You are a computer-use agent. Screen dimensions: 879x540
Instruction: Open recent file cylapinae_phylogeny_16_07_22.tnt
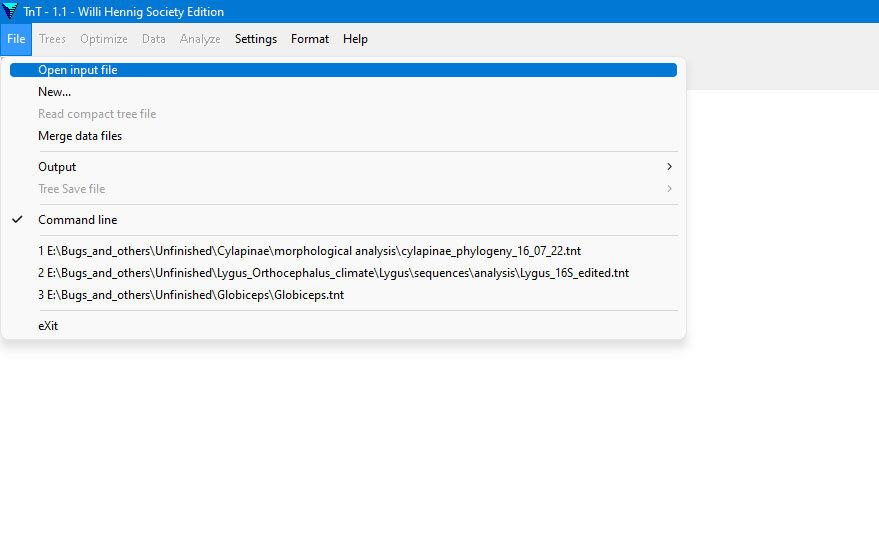[x=343, y=251]
